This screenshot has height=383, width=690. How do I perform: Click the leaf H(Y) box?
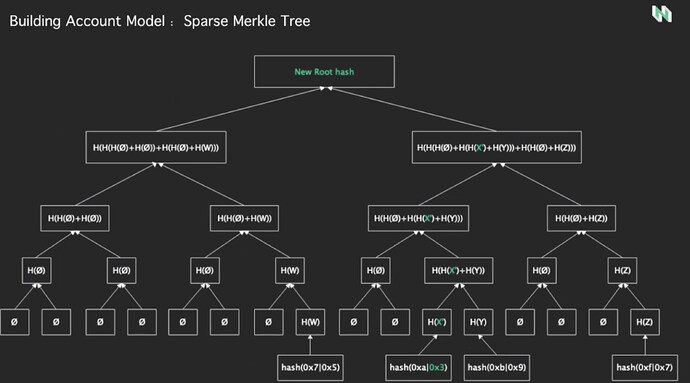(478, 322)
